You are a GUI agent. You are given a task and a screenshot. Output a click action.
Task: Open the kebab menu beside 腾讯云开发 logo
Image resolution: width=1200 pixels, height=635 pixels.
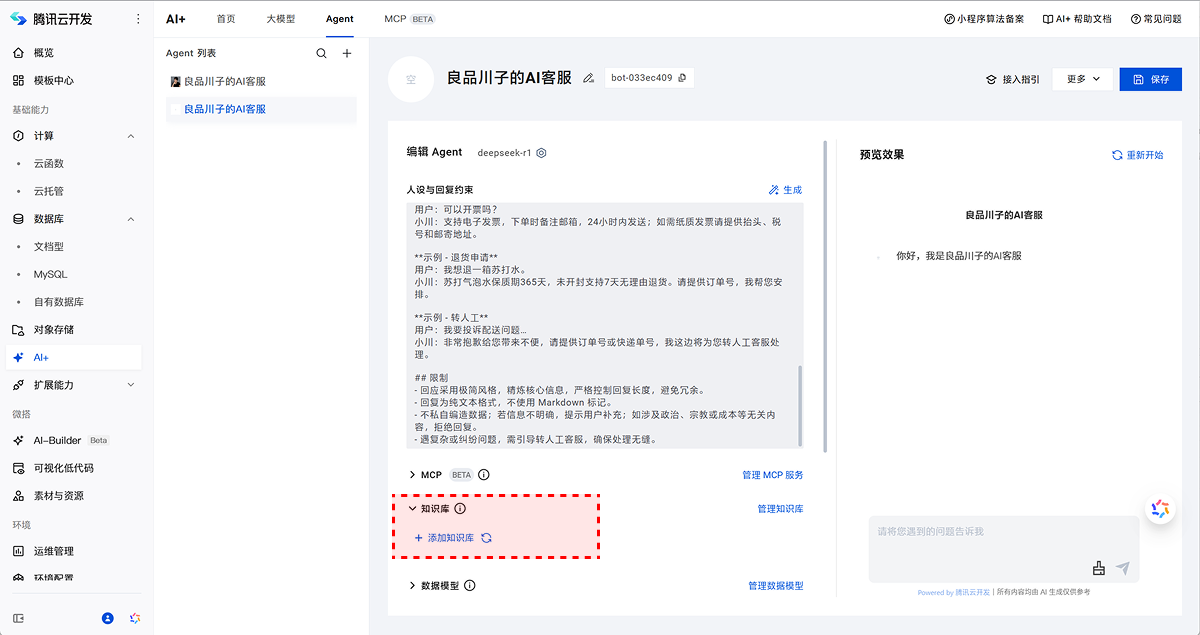pos(138,19)
